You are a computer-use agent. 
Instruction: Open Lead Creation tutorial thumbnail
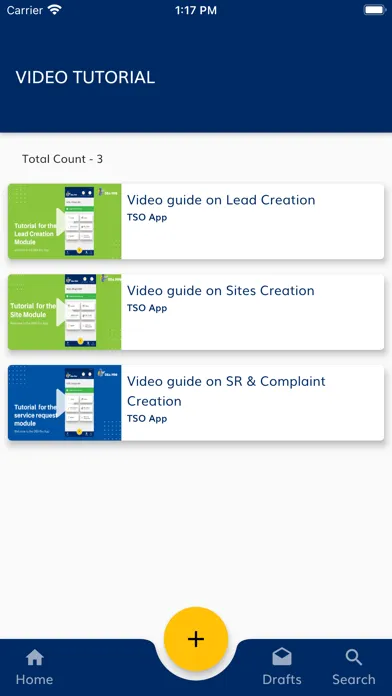point(65,221)
